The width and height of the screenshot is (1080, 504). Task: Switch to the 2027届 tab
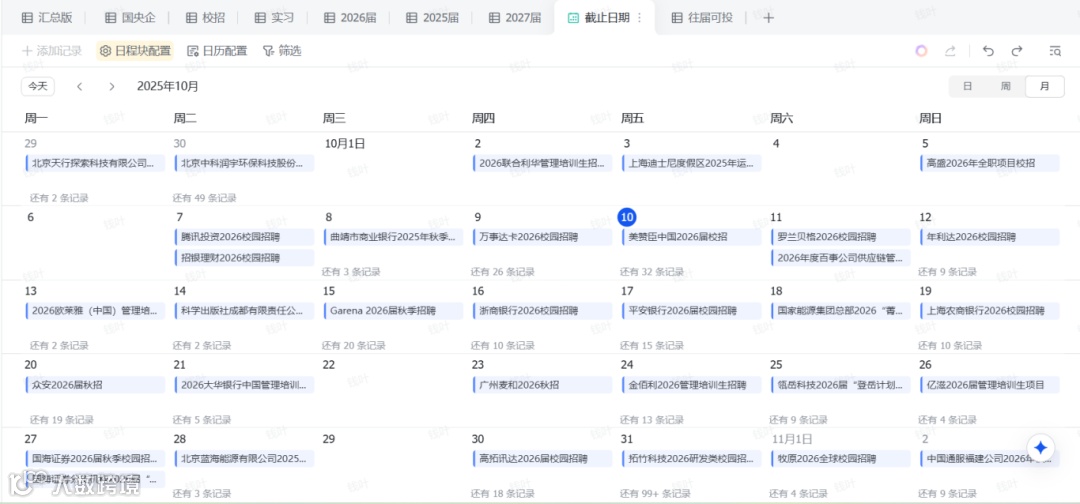[515, 18]
